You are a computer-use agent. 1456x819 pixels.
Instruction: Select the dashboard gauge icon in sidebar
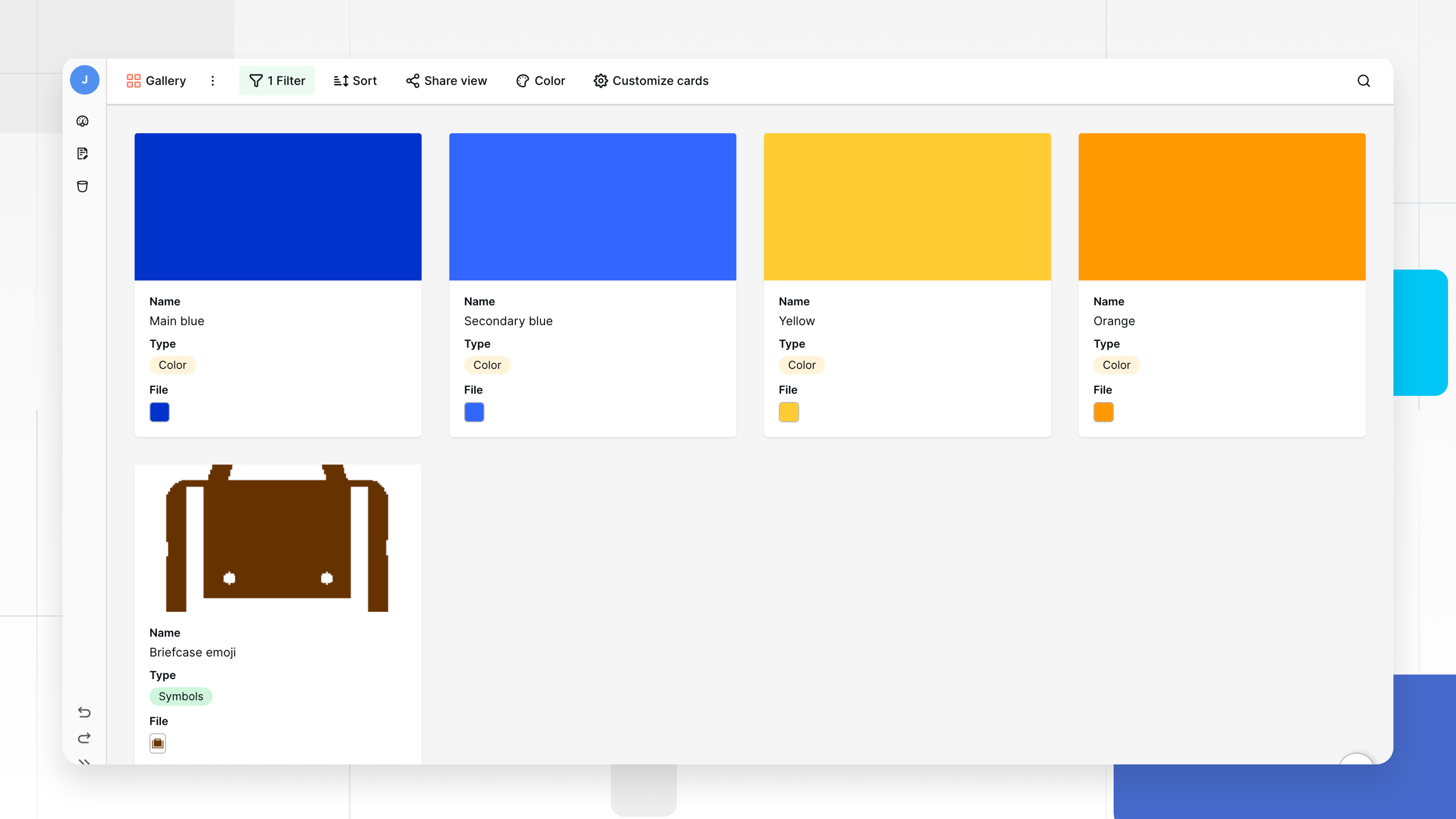(83, 121)
